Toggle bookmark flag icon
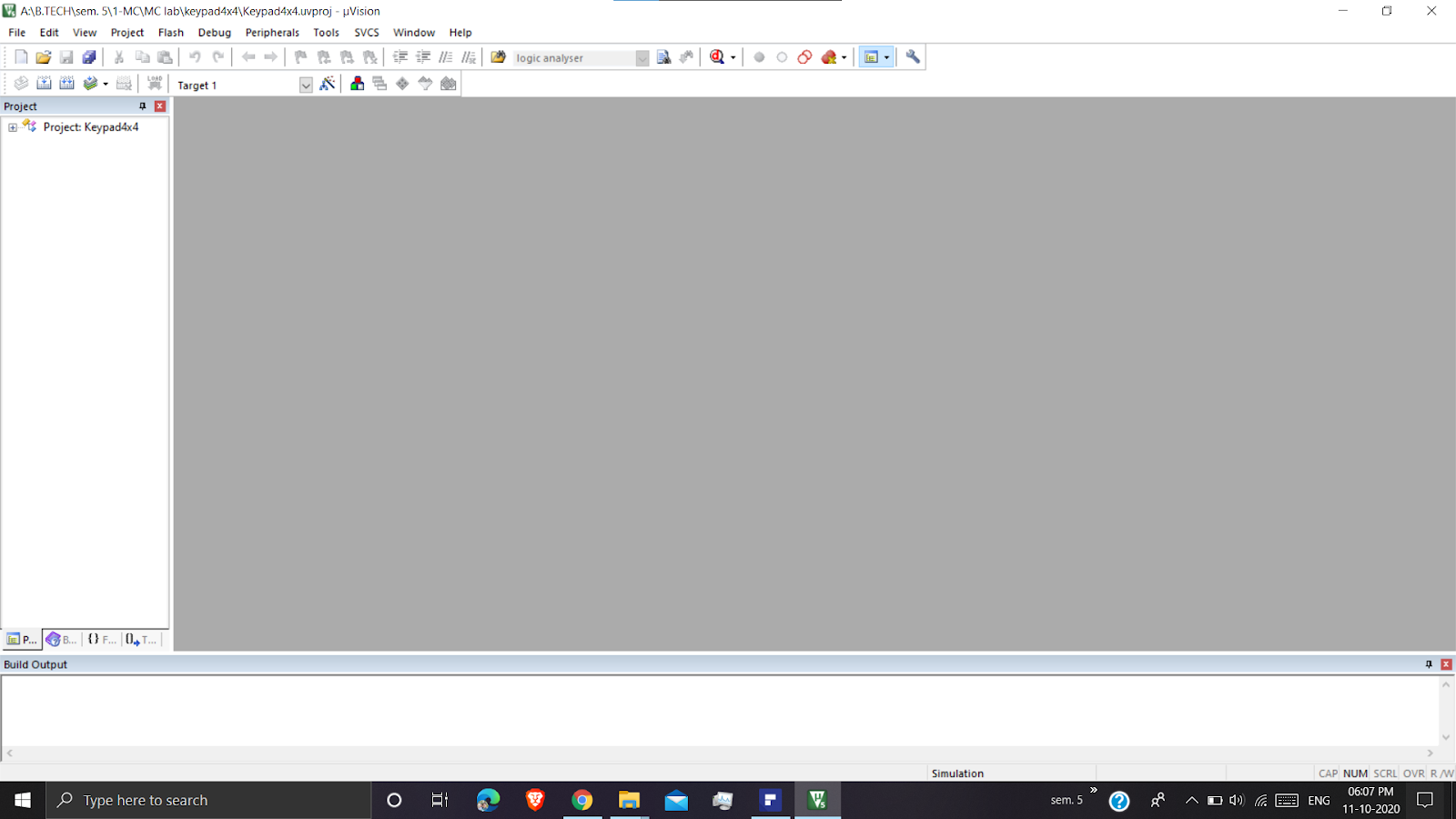 pyautogui.click(x=300, y=57)
